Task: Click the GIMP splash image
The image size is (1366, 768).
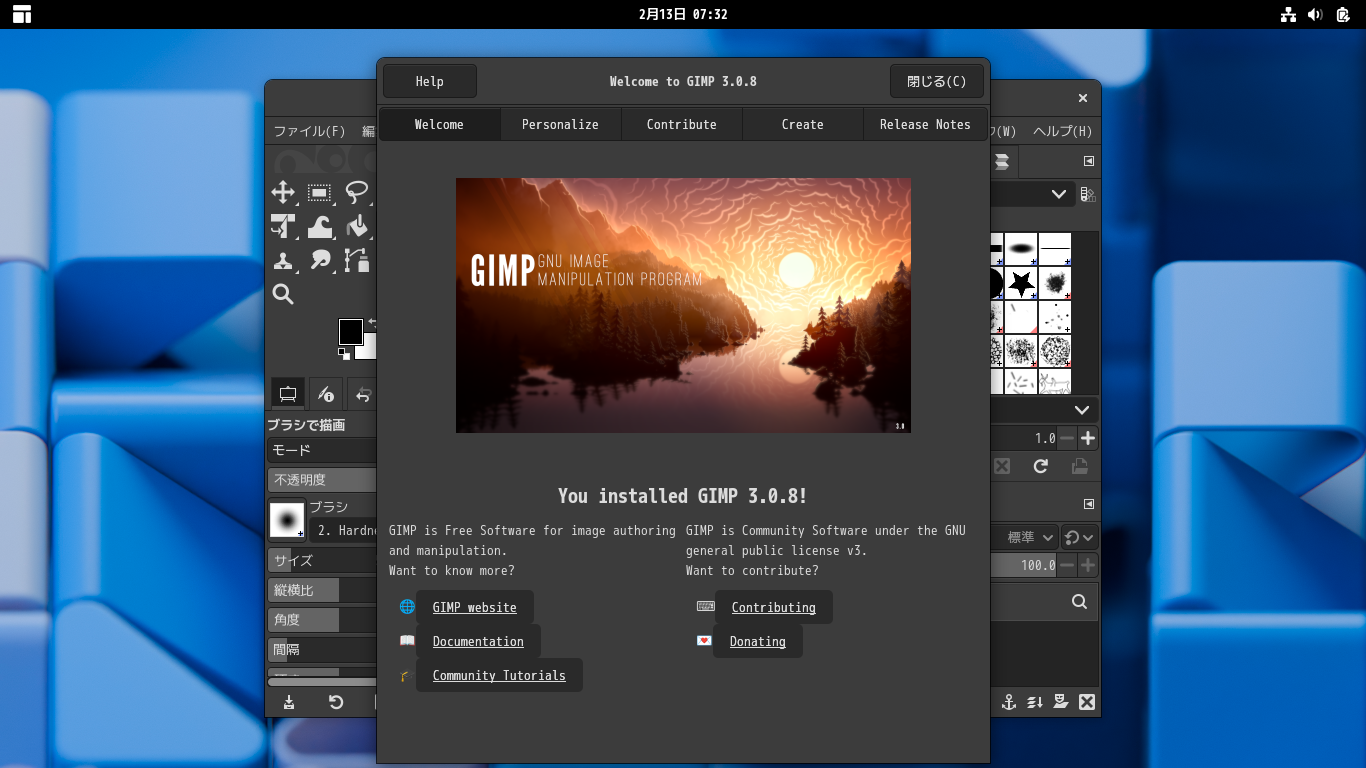Action: point(683,305)
